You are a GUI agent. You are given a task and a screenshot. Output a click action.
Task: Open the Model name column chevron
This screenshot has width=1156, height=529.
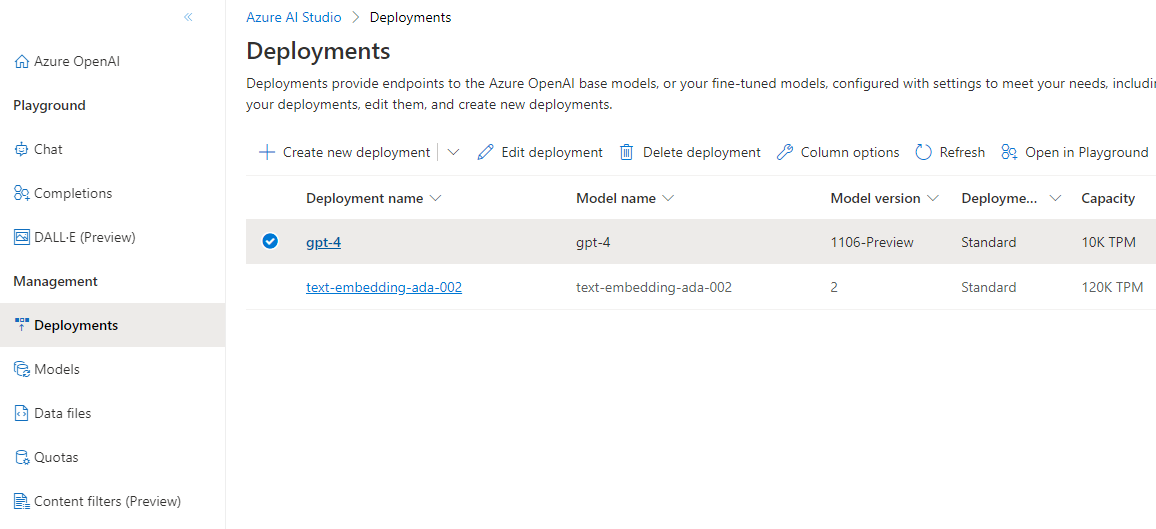668,199
